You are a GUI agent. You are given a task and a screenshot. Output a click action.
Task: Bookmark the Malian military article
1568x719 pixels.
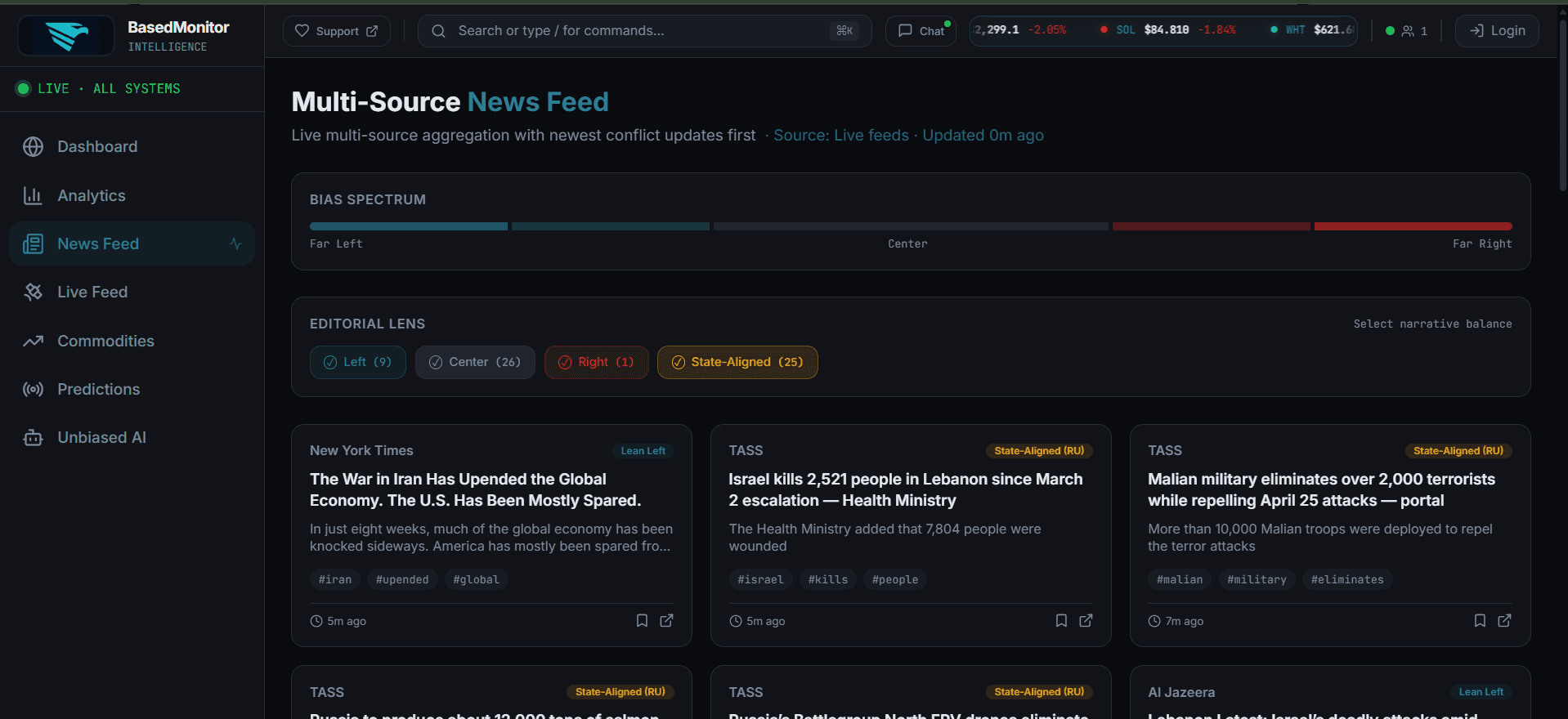tap(1480, 621)
